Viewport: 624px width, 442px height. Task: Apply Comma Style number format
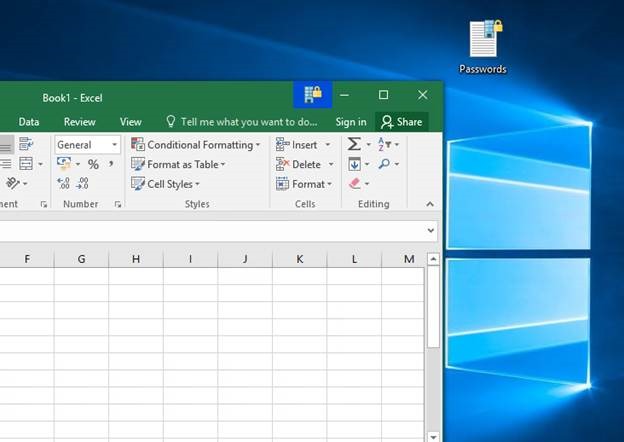coord(109,164)
